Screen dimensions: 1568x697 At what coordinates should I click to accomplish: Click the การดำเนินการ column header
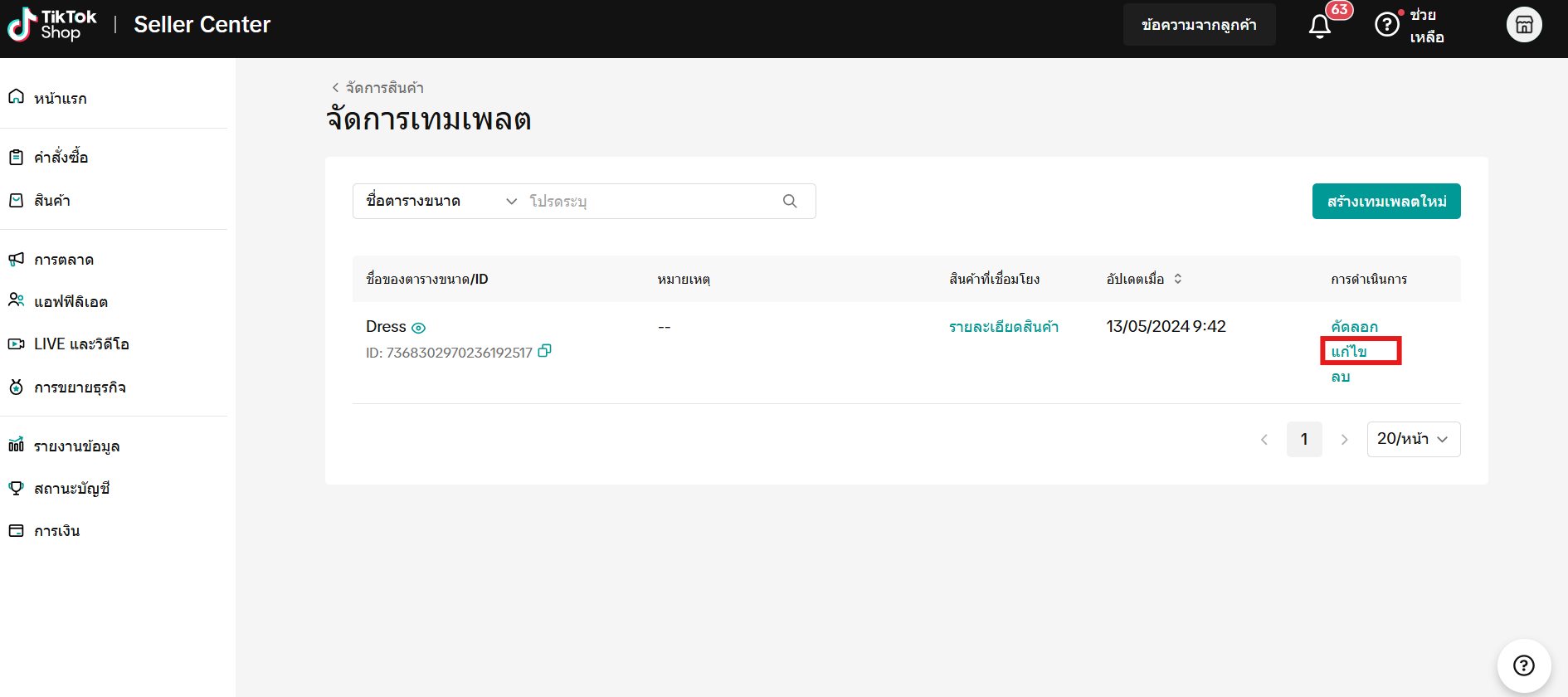[x=1369, y=280]
